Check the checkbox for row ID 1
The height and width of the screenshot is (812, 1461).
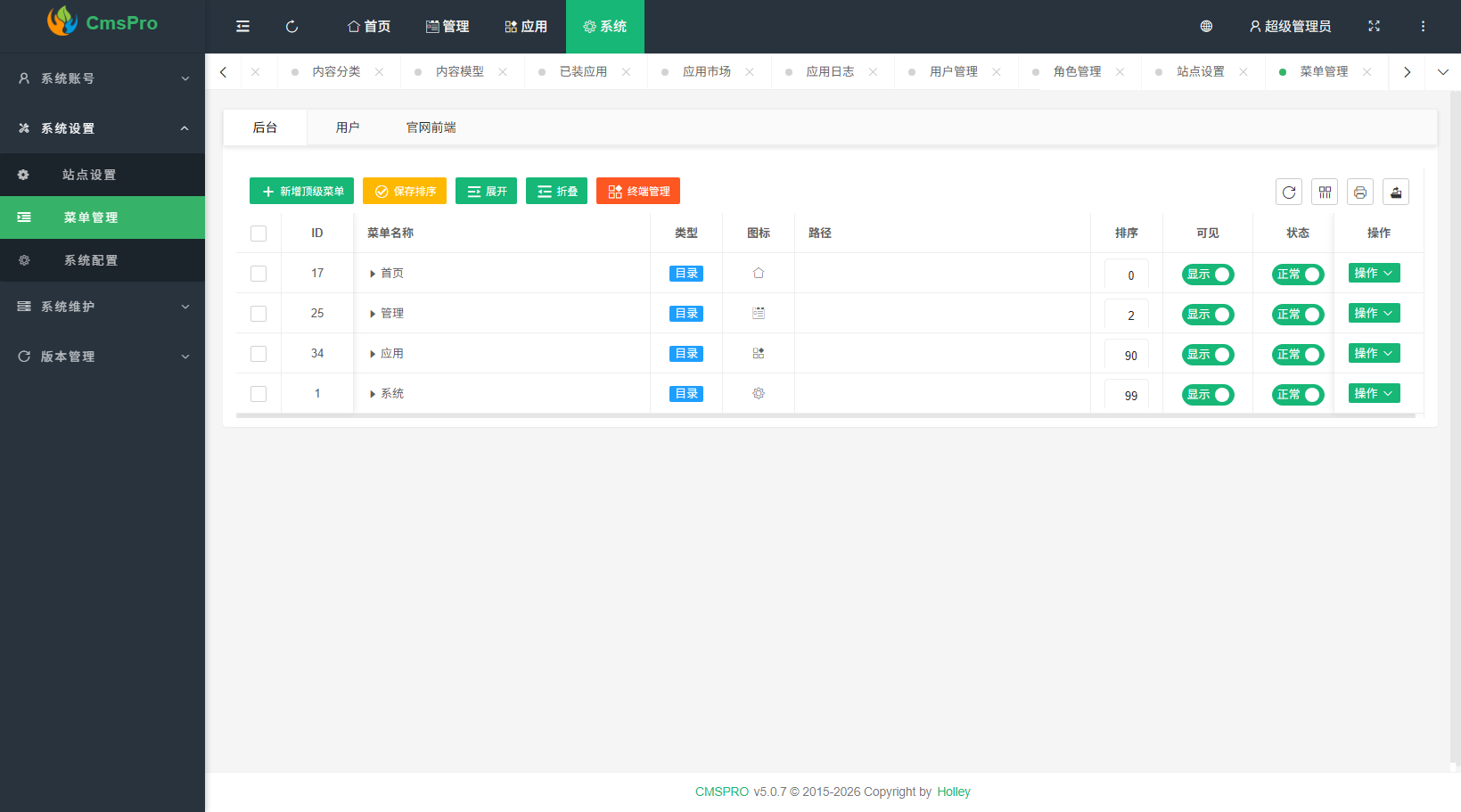259,394
